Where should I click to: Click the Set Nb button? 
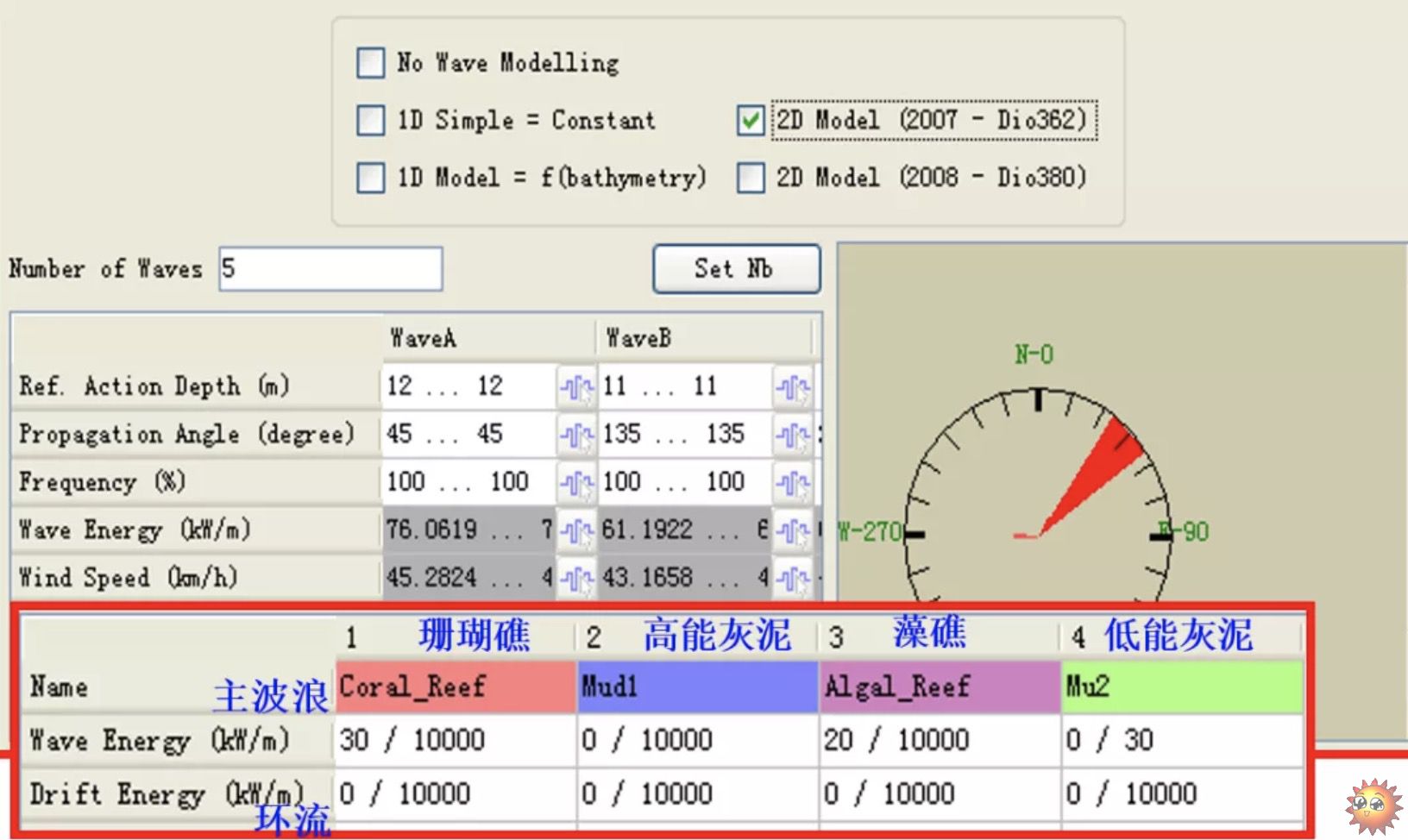tap(736, 269)
